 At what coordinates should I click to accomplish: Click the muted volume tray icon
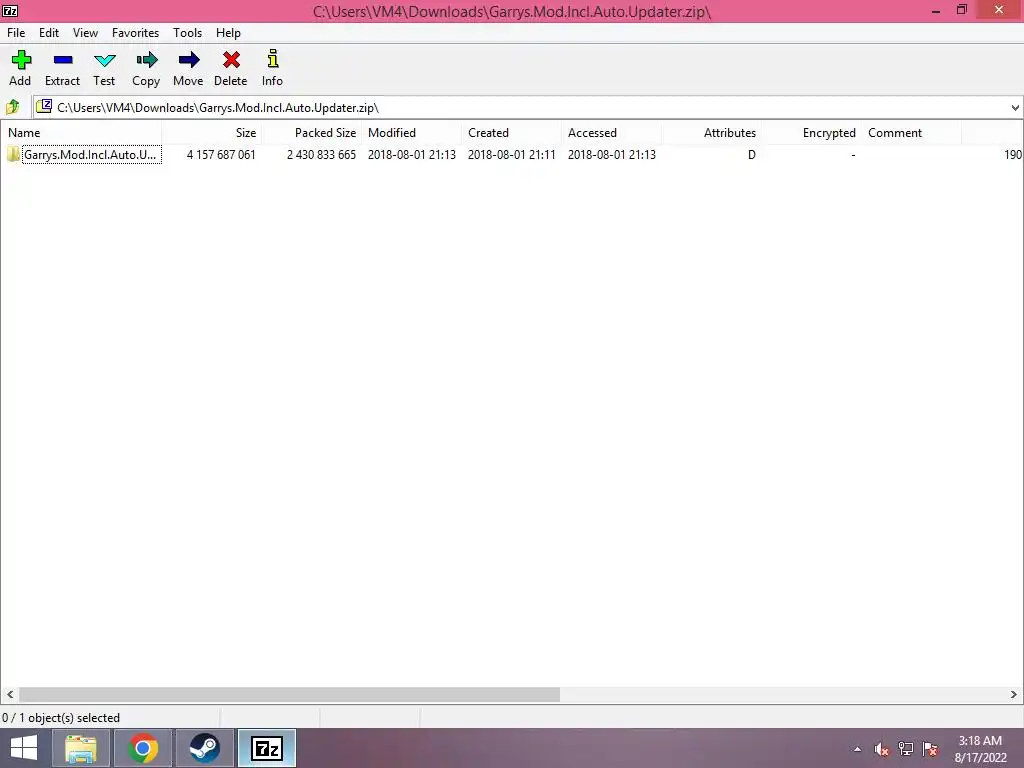882,749
